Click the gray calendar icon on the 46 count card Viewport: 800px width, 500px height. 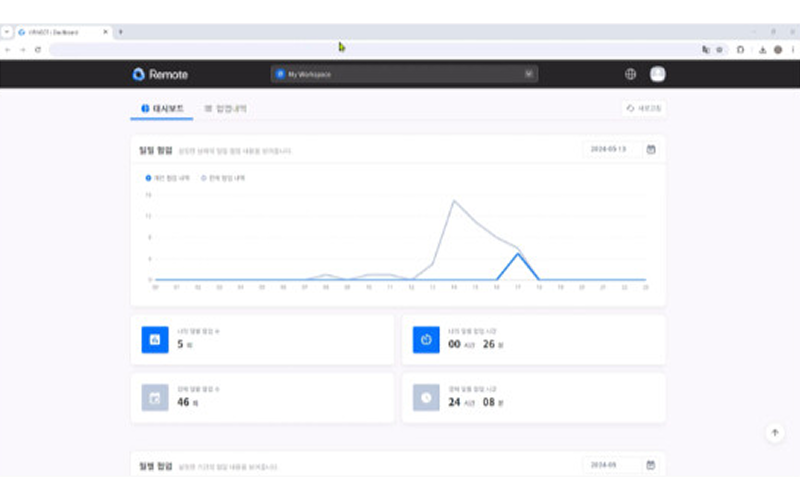pos(155,397)
